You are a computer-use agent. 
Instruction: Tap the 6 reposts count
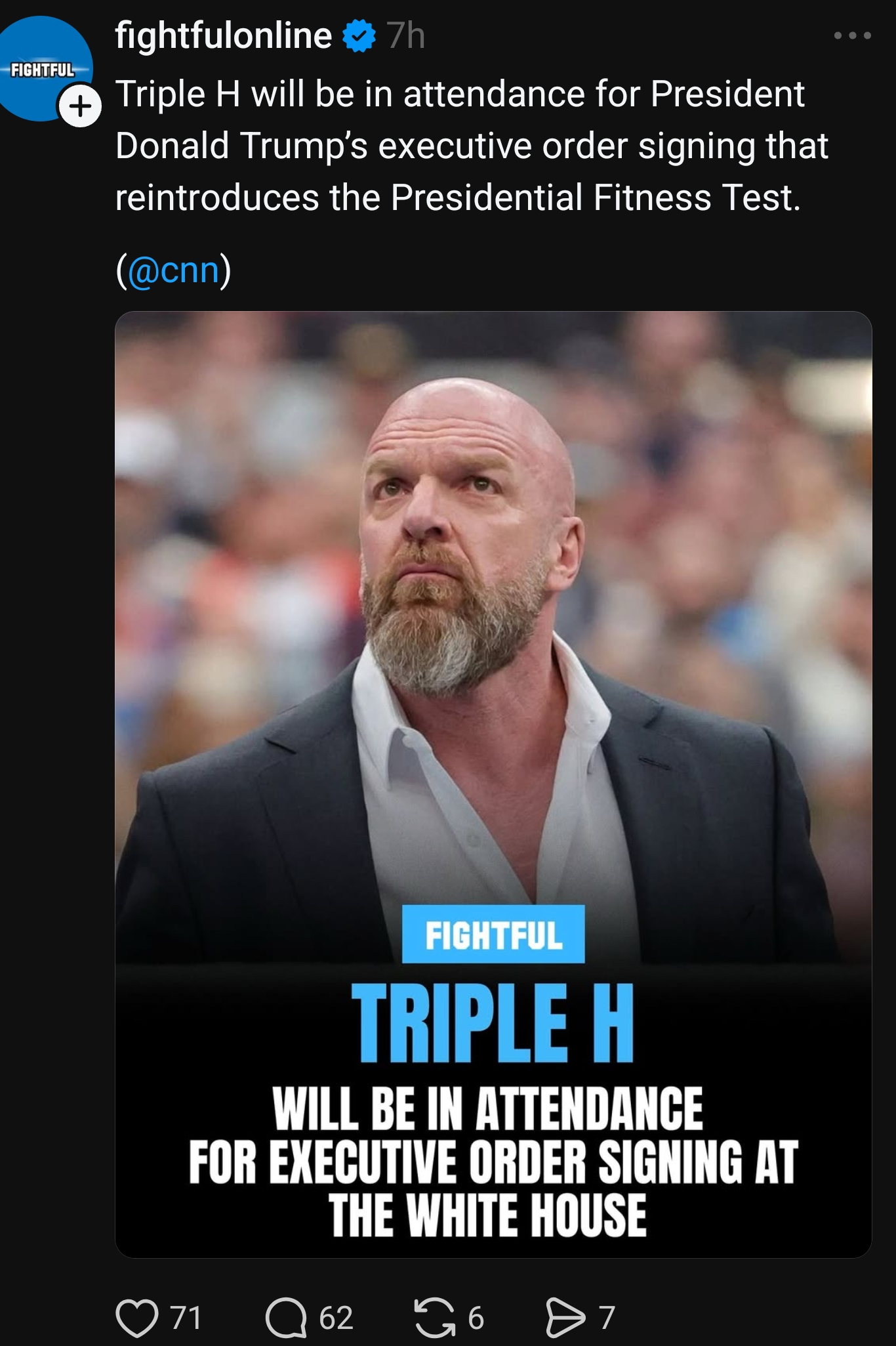(476, 1318)
